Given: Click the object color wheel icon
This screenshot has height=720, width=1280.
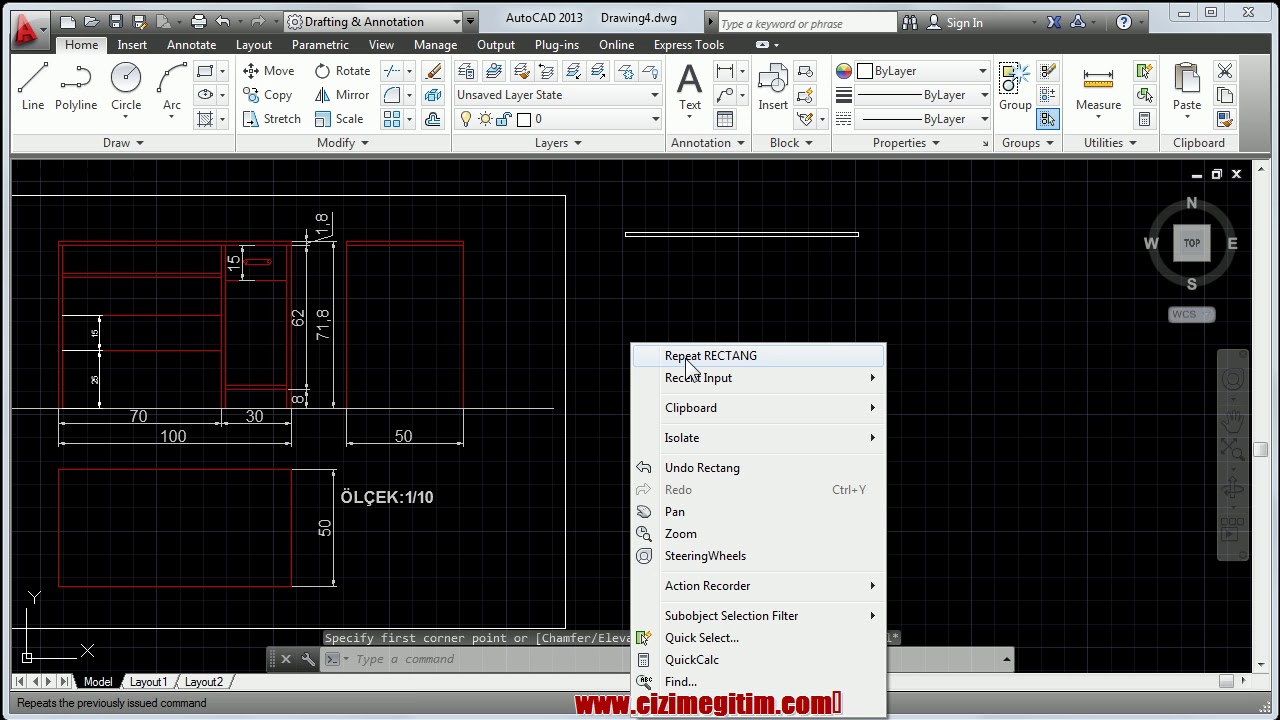Looking at the screenshot, I should 844,71.
